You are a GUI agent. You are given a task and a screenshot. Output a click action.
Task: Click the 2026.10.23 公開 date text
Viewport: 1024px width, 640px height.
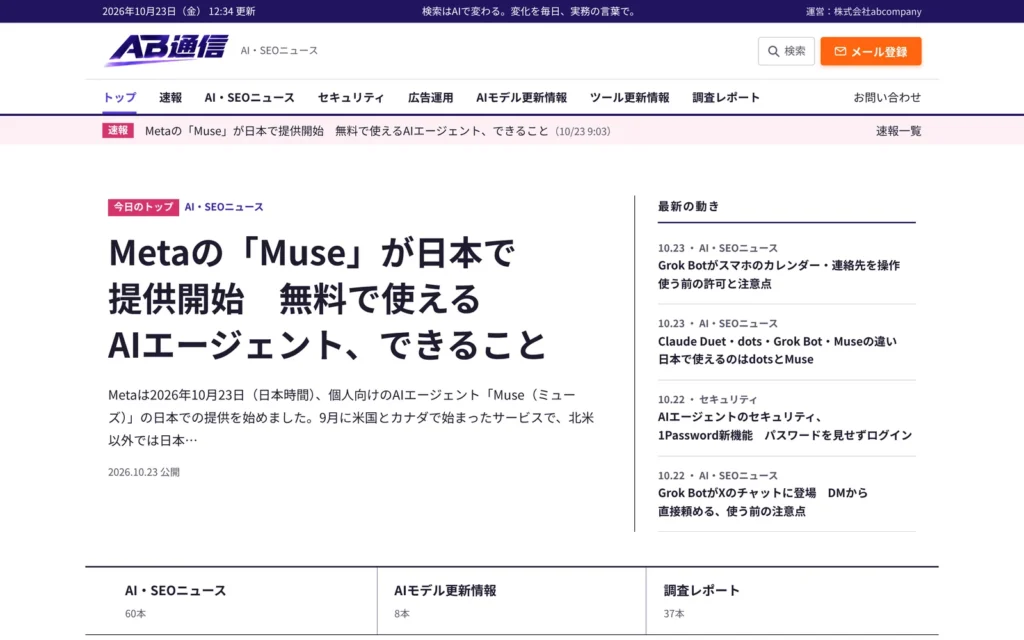[144, 472]
